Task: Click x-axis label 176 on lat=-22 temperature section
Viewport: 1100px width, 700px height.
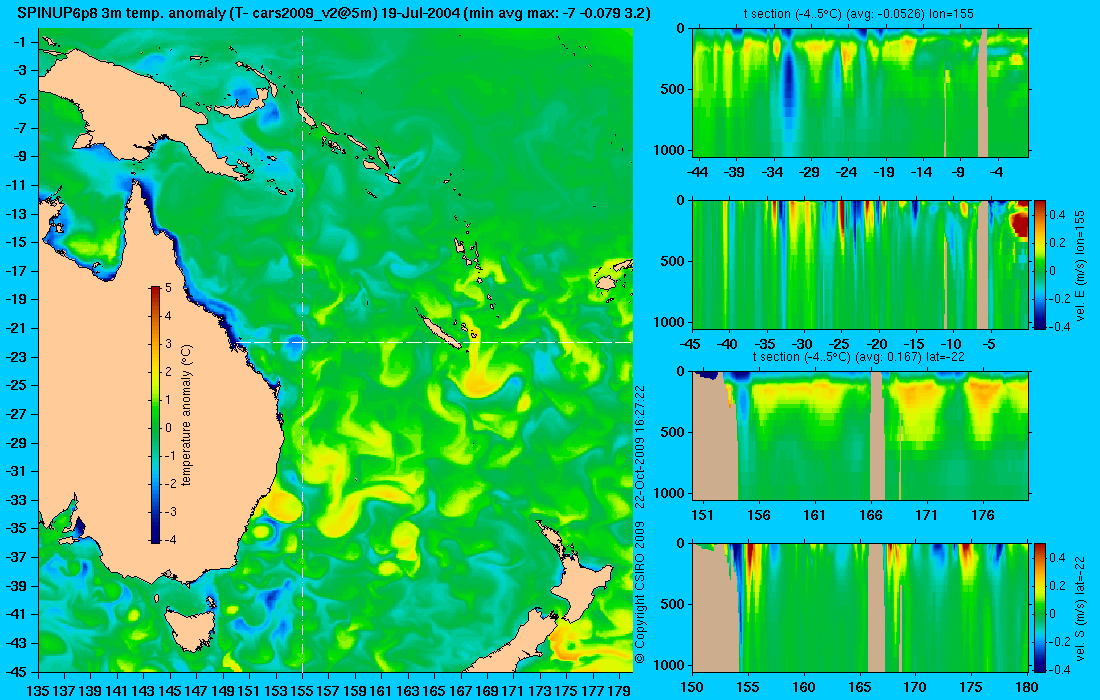Action: (x=983, y=516)
